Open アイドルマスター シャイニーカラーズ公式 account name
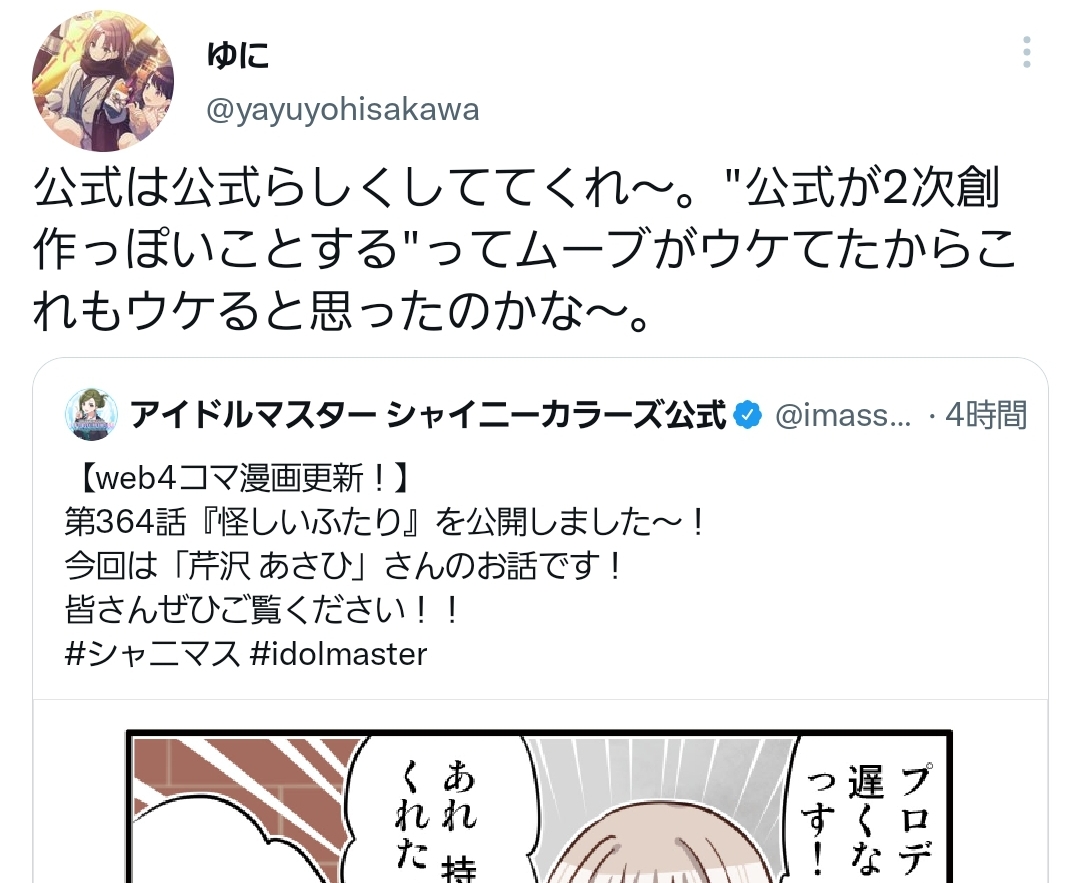This screenshot has height=883, width=1080. point(428,415)
